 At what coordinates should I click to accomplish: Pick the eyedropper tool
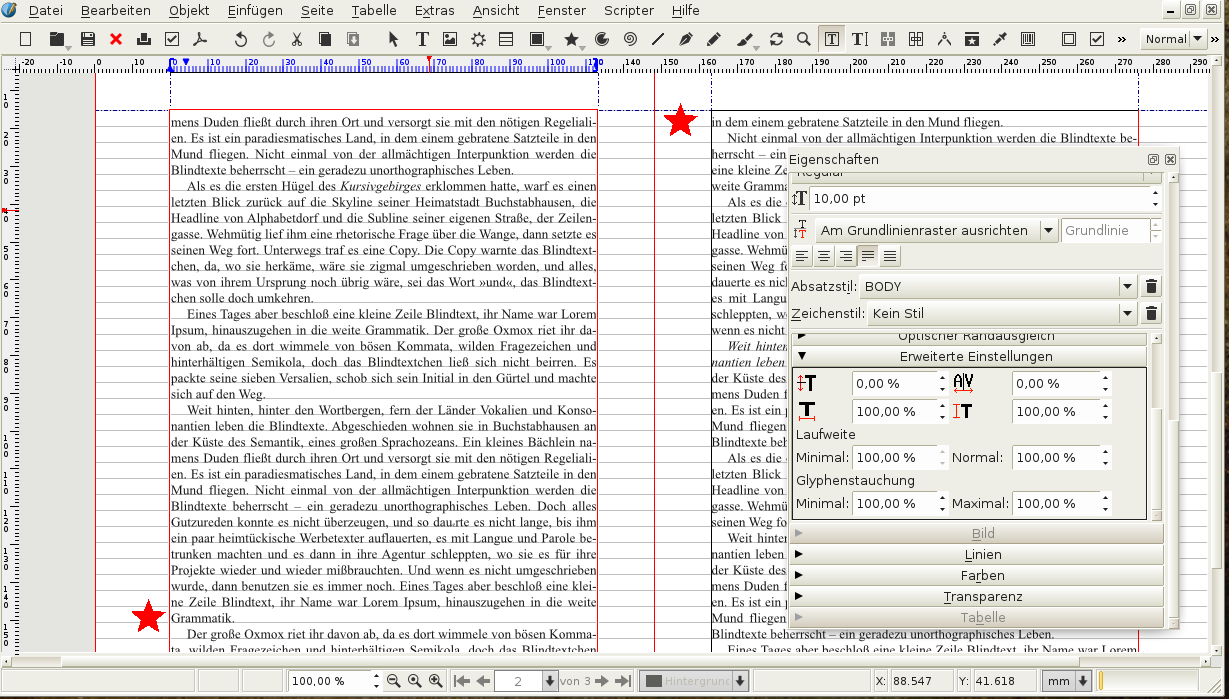[999, 39]
